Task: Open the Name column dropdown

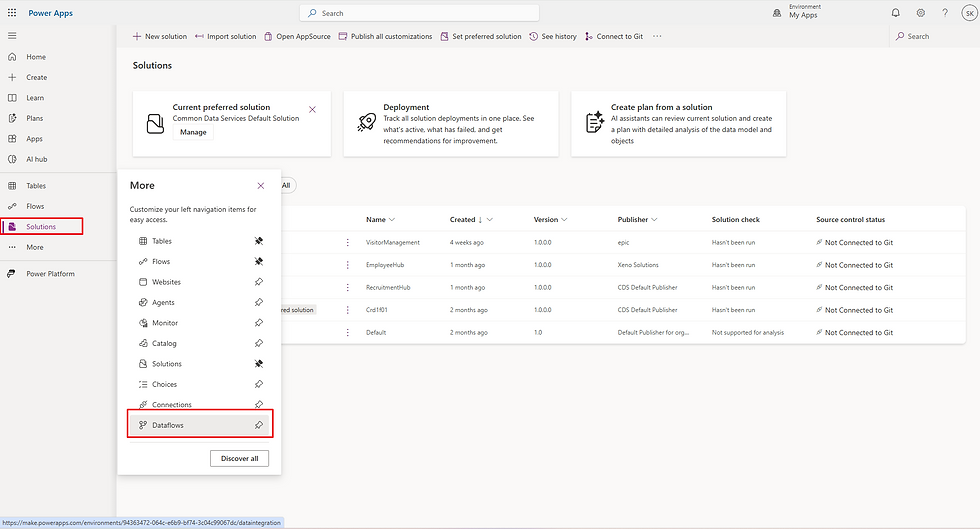Action: click(392, 219)
